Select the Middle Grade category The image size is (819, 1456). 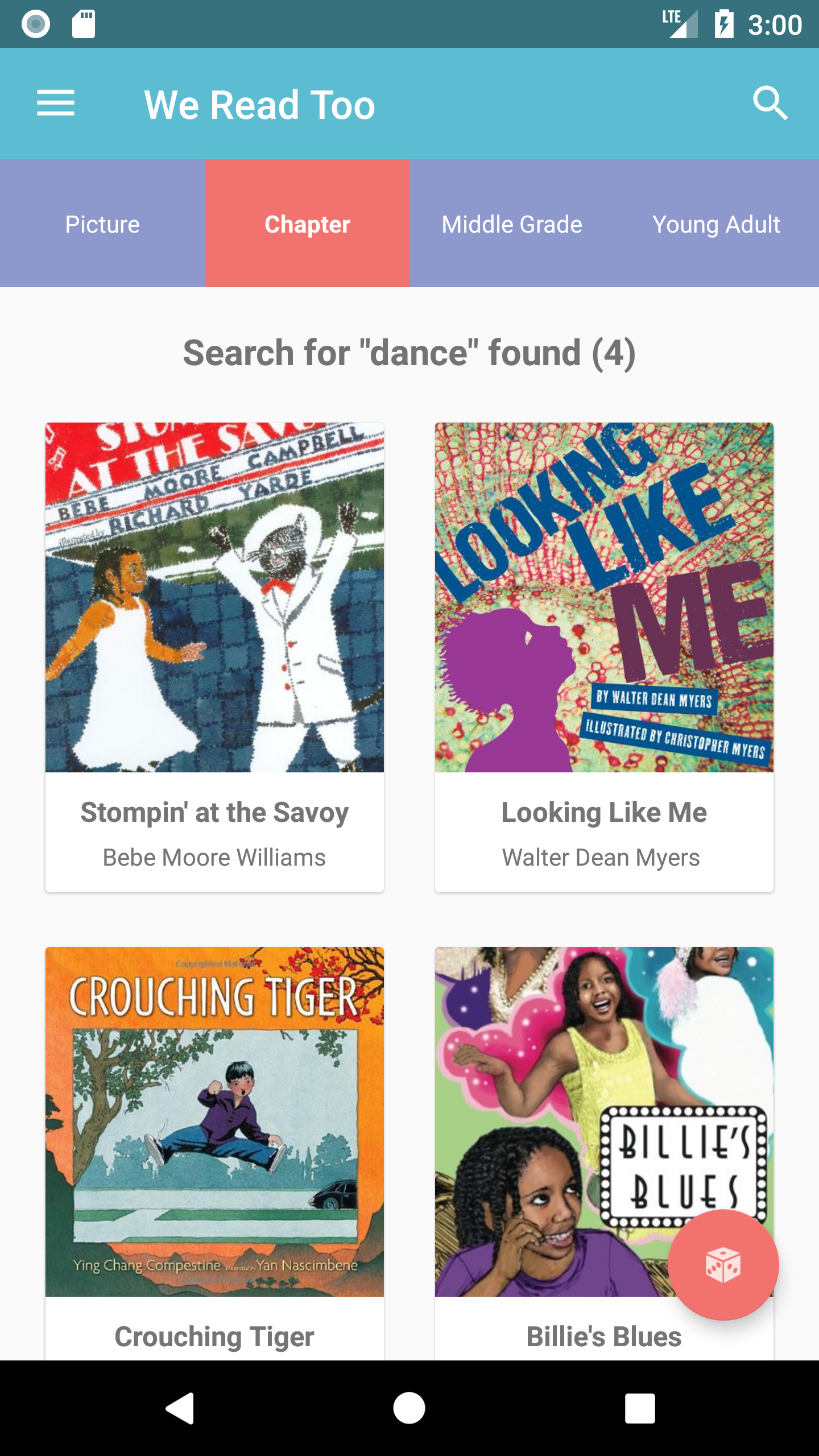pyautogui.click(x=511, y=224)
